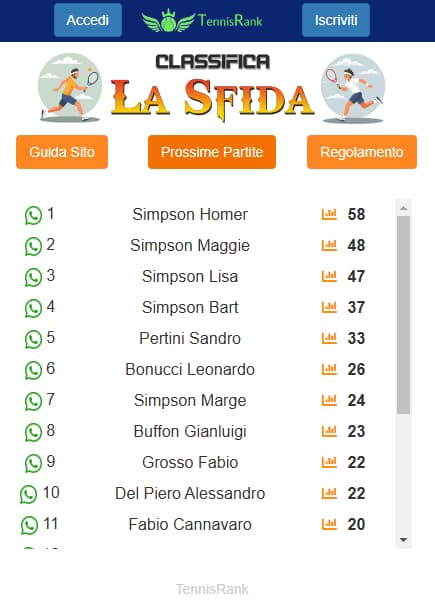
Task: Click WhatsApp icon beside Simpson Lisa
Action: click(x=33, y=277)
